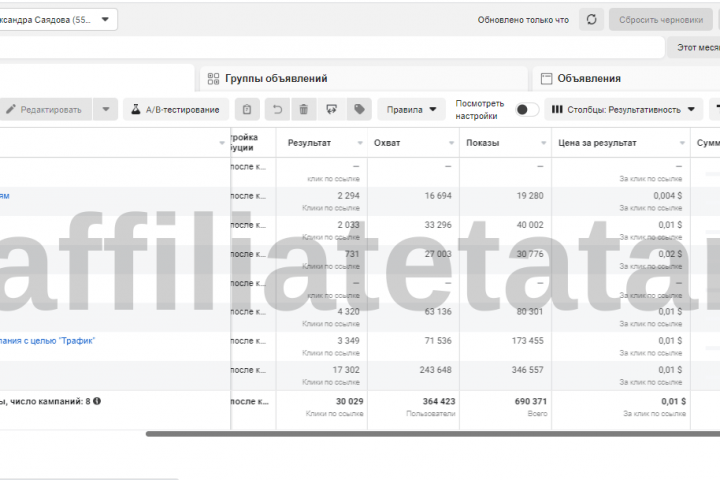Click the trash delete icon
Screen dimensions: 720x480
tap(304, 109)
